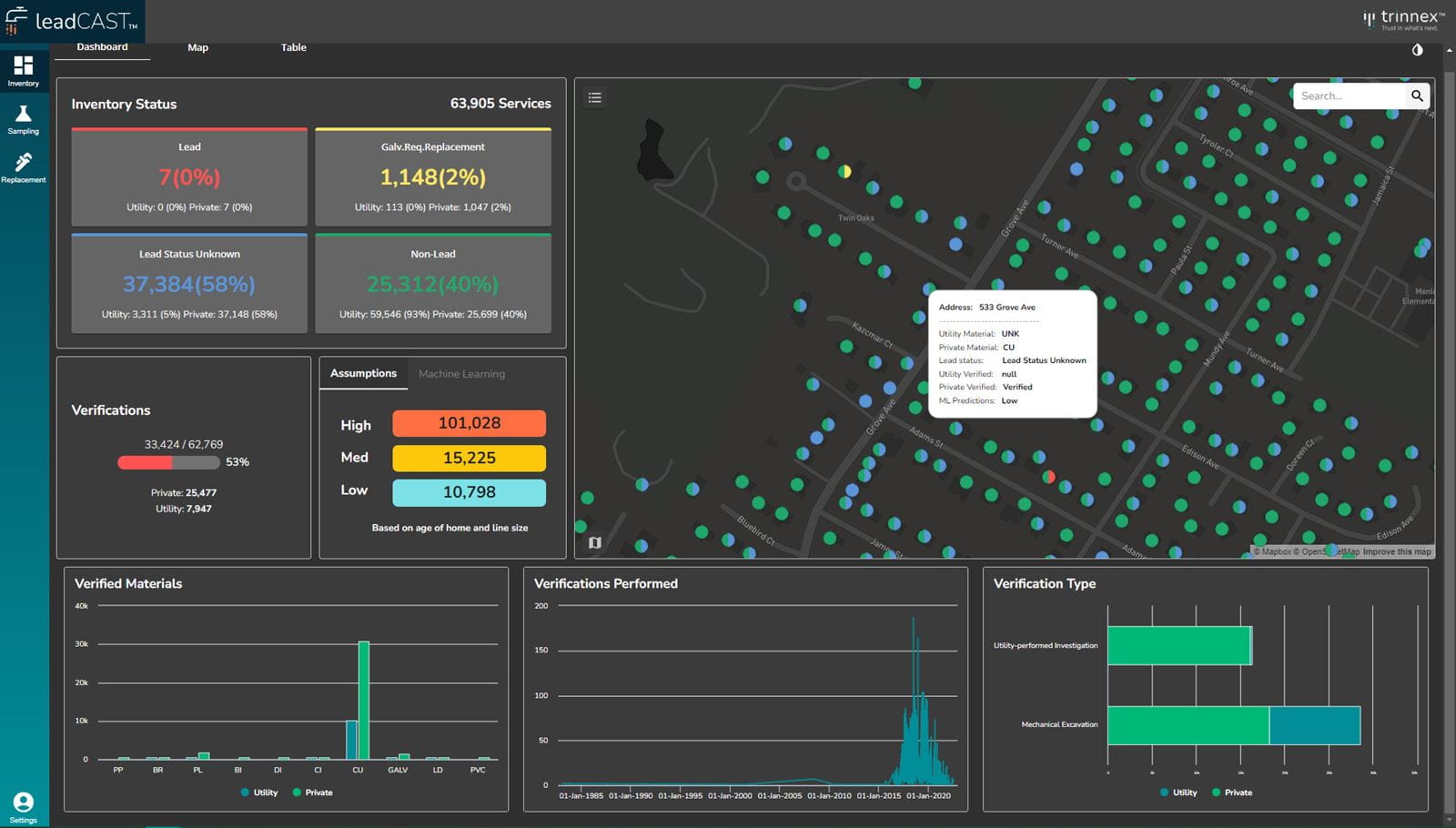Click the Mechanical Excavation label
1456x828 pixels.
tap(1059, 724)
